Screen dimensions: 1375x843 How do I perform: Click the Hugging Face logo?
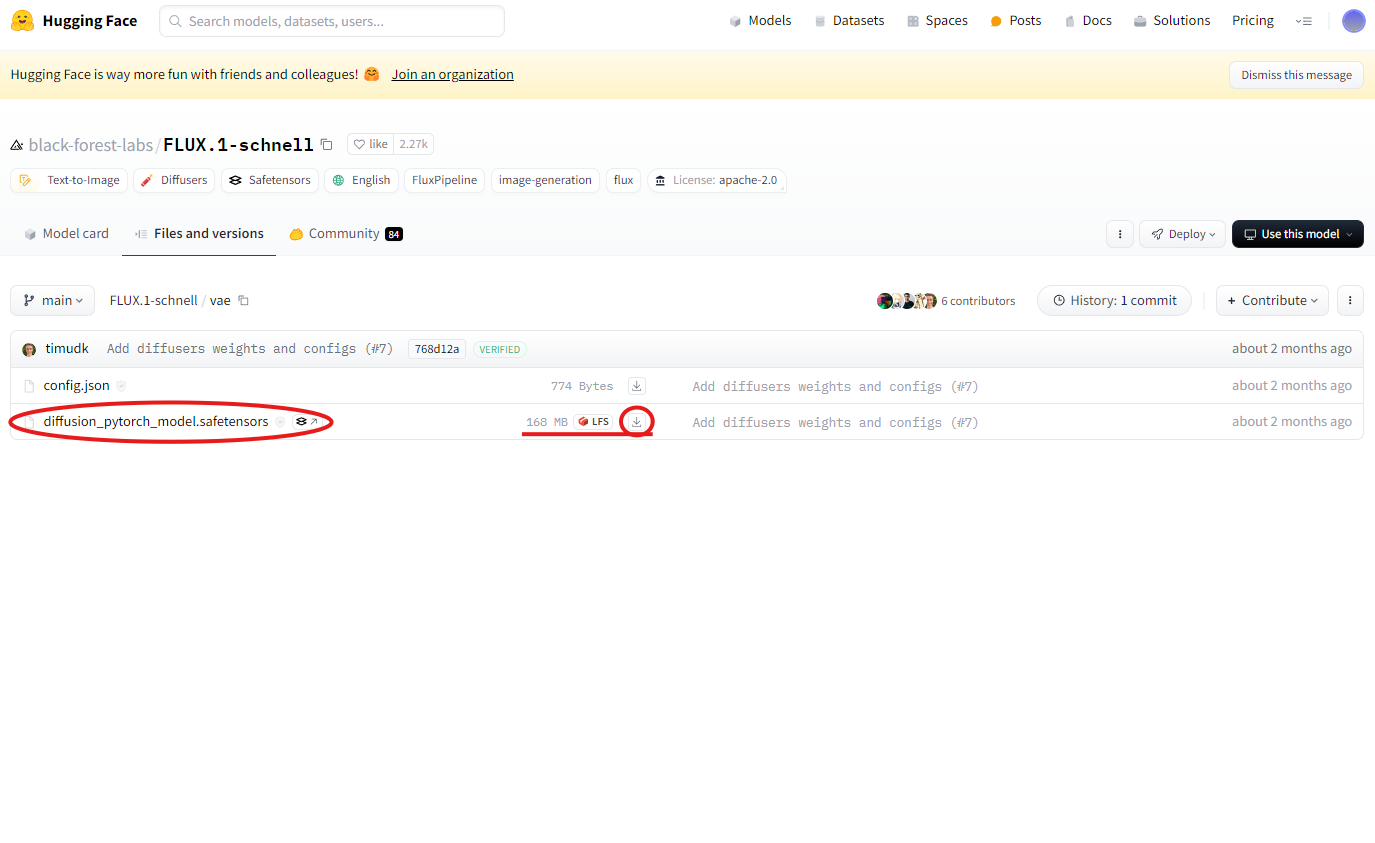(74, 20)
